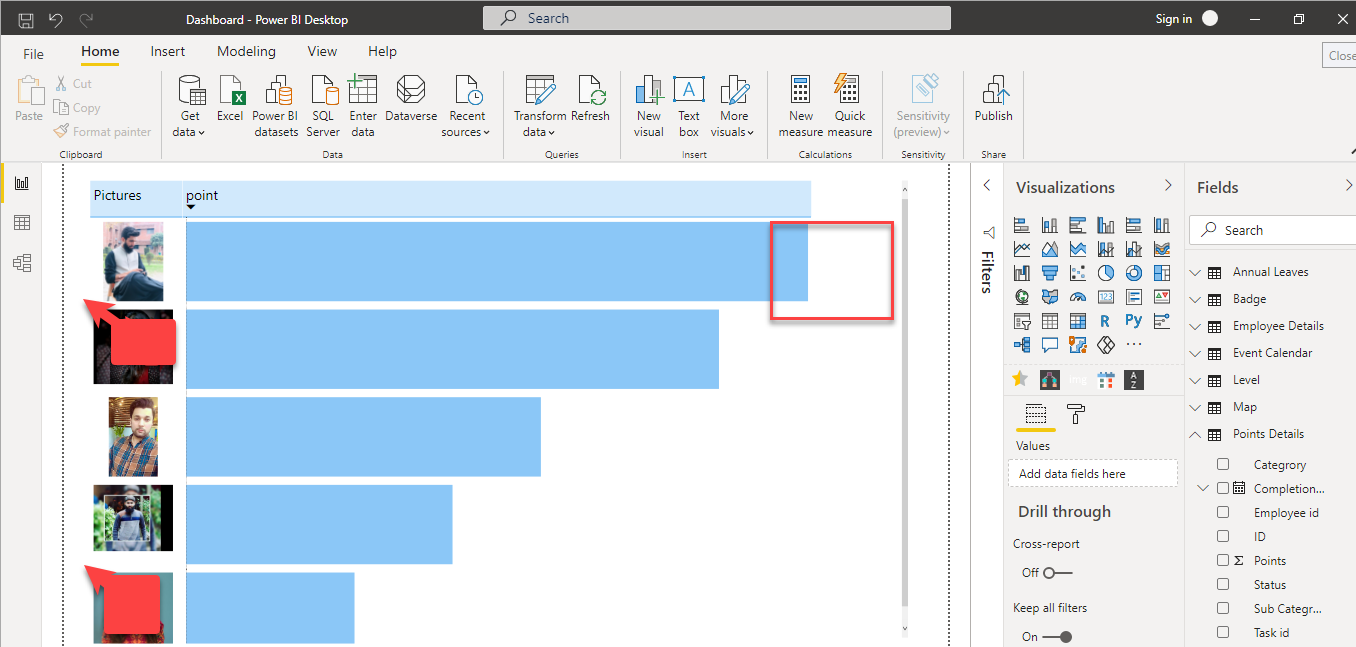The width and height of the screenshot is (1356, 647).
Task: Check the Category field
Action: click(x=1223, y=464)
